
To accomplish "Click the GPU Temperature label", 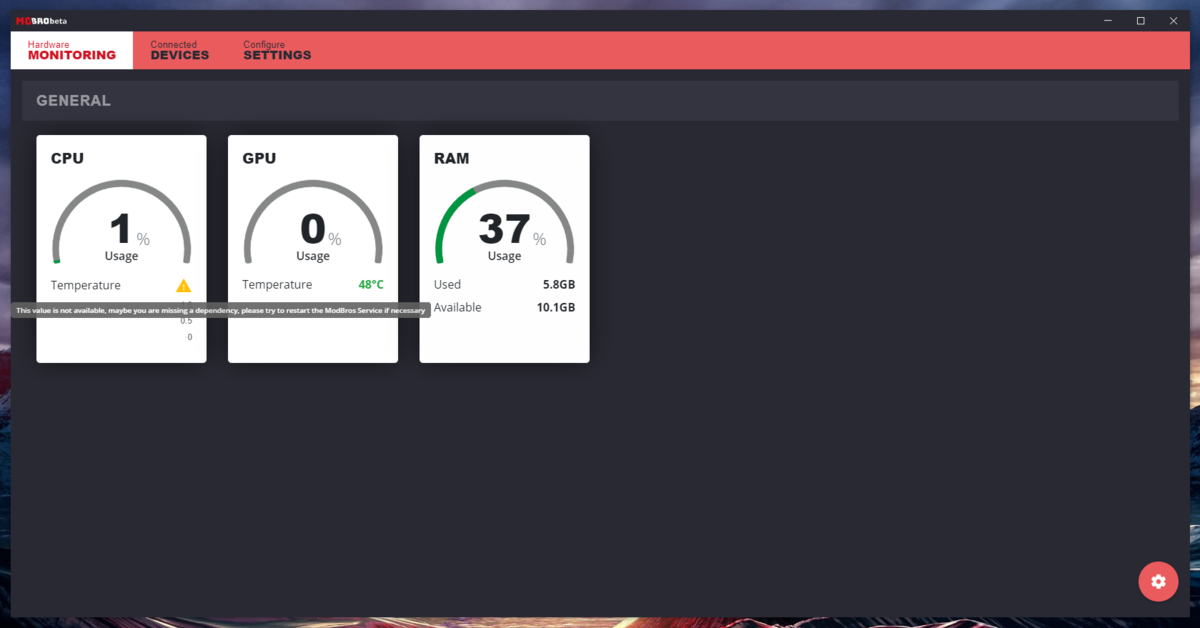I will pos(277,285).
